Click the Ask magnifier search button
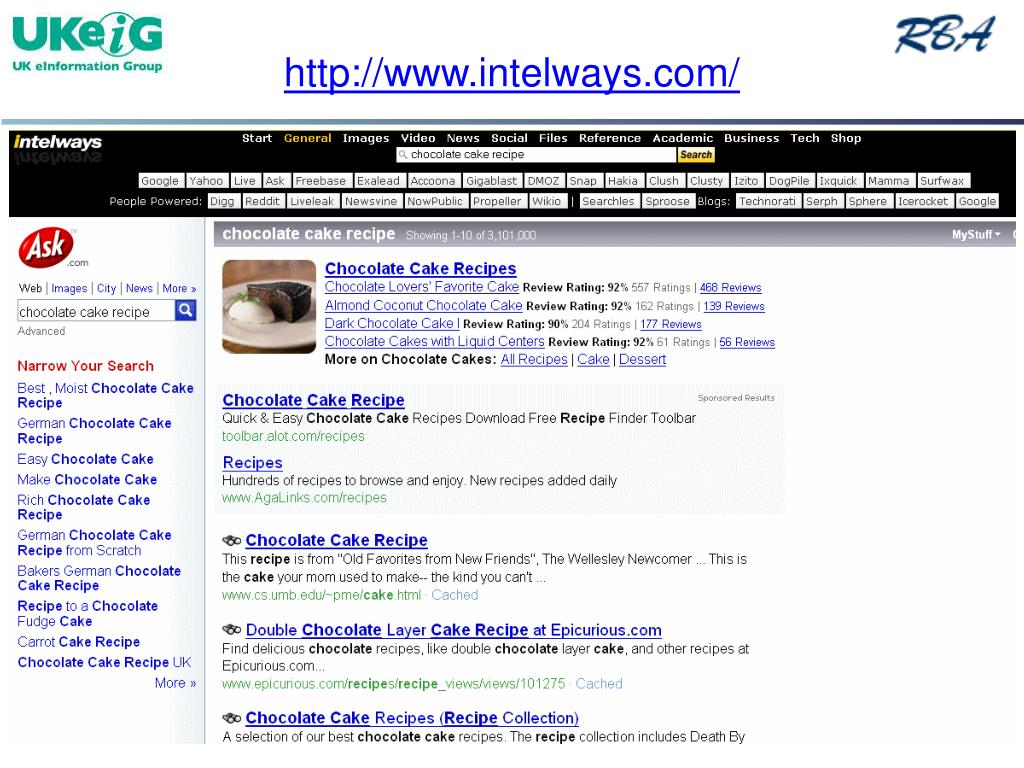1024x768 pixels. 185,310
